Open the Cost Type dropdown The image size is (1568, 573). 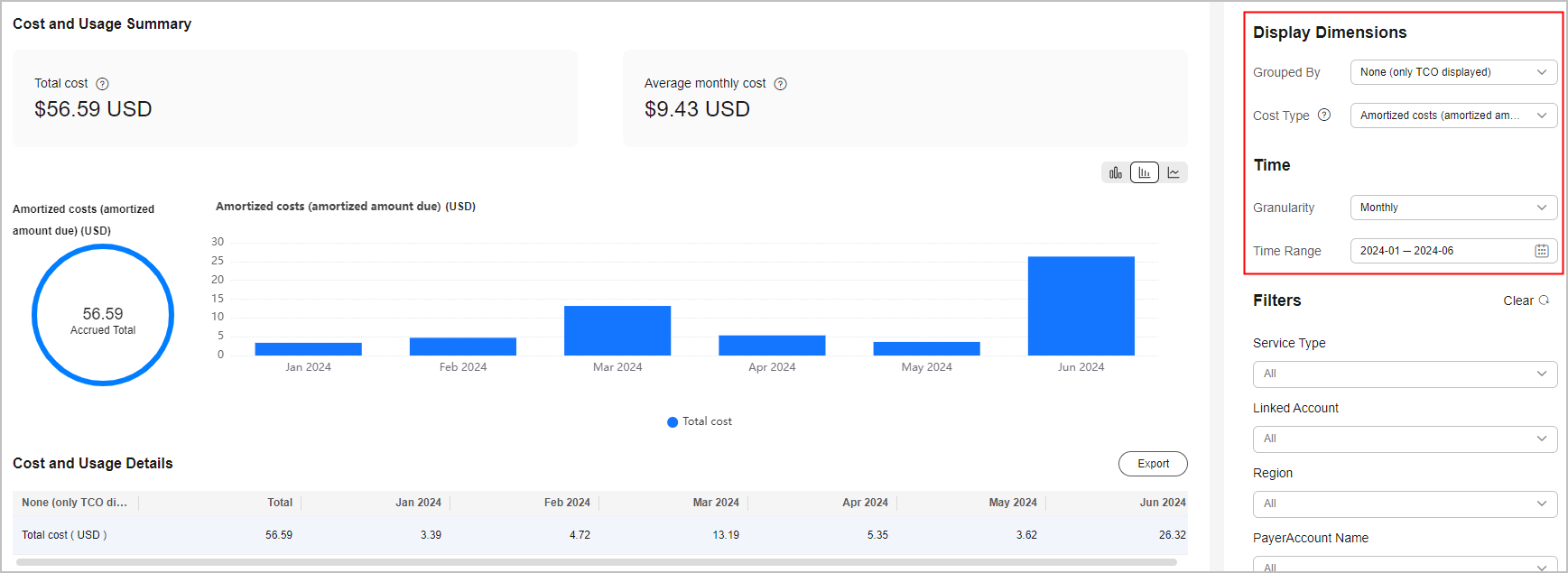click(x=1453, y=116)
